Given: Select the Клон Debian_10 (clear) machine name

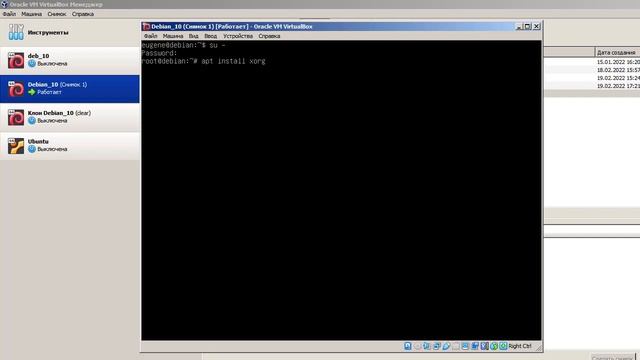Looking at the screenshot, I should click(x=59, y=113).
